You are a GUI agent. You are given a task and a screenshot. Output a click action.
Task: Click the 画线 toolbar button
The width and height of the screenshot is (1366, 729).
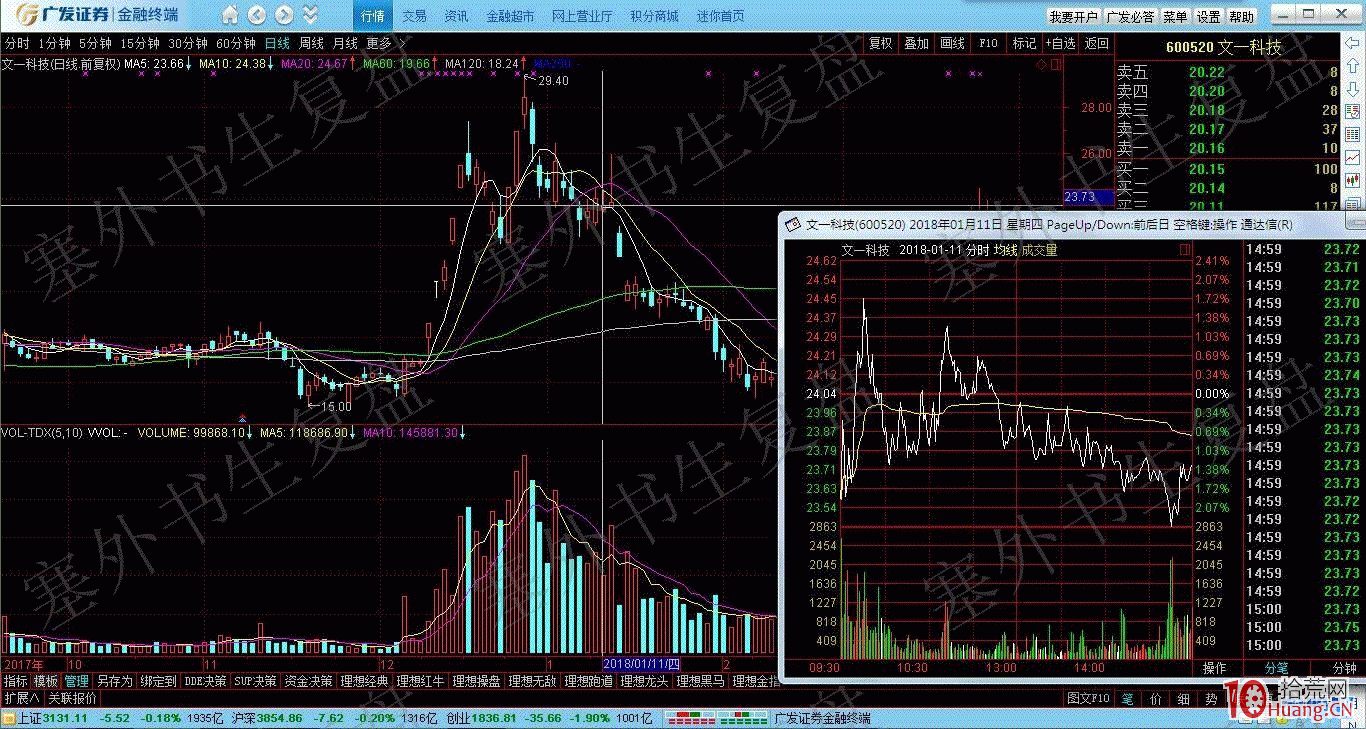click(952, 43)
